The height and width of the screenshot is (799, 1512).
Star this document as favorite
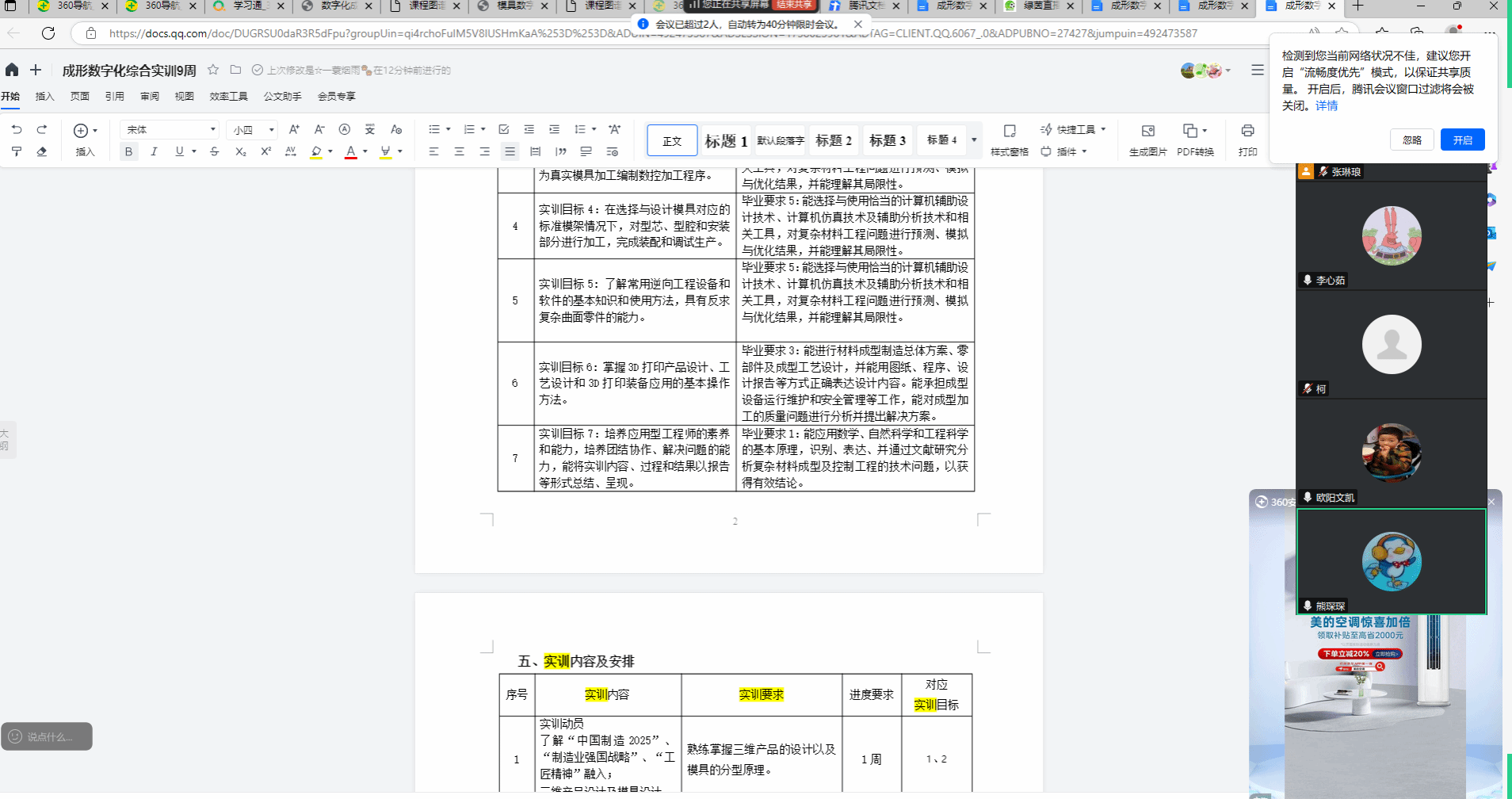[x=213, y=70]
